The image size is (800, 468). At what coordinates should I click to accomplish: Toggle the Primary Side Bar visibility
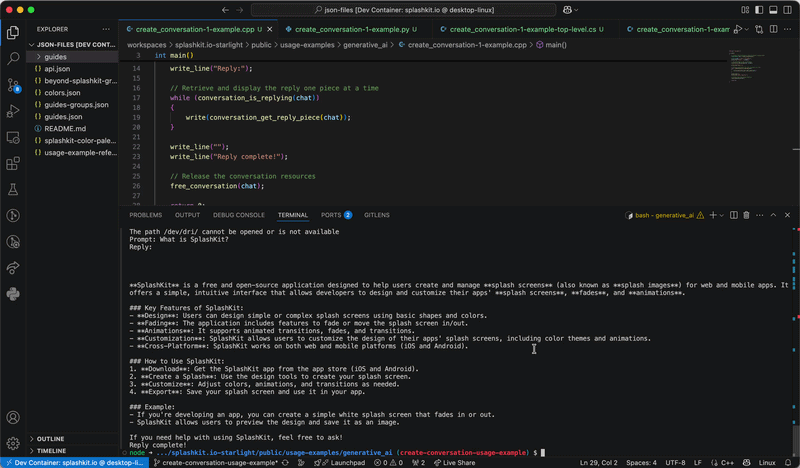point(759,10)
